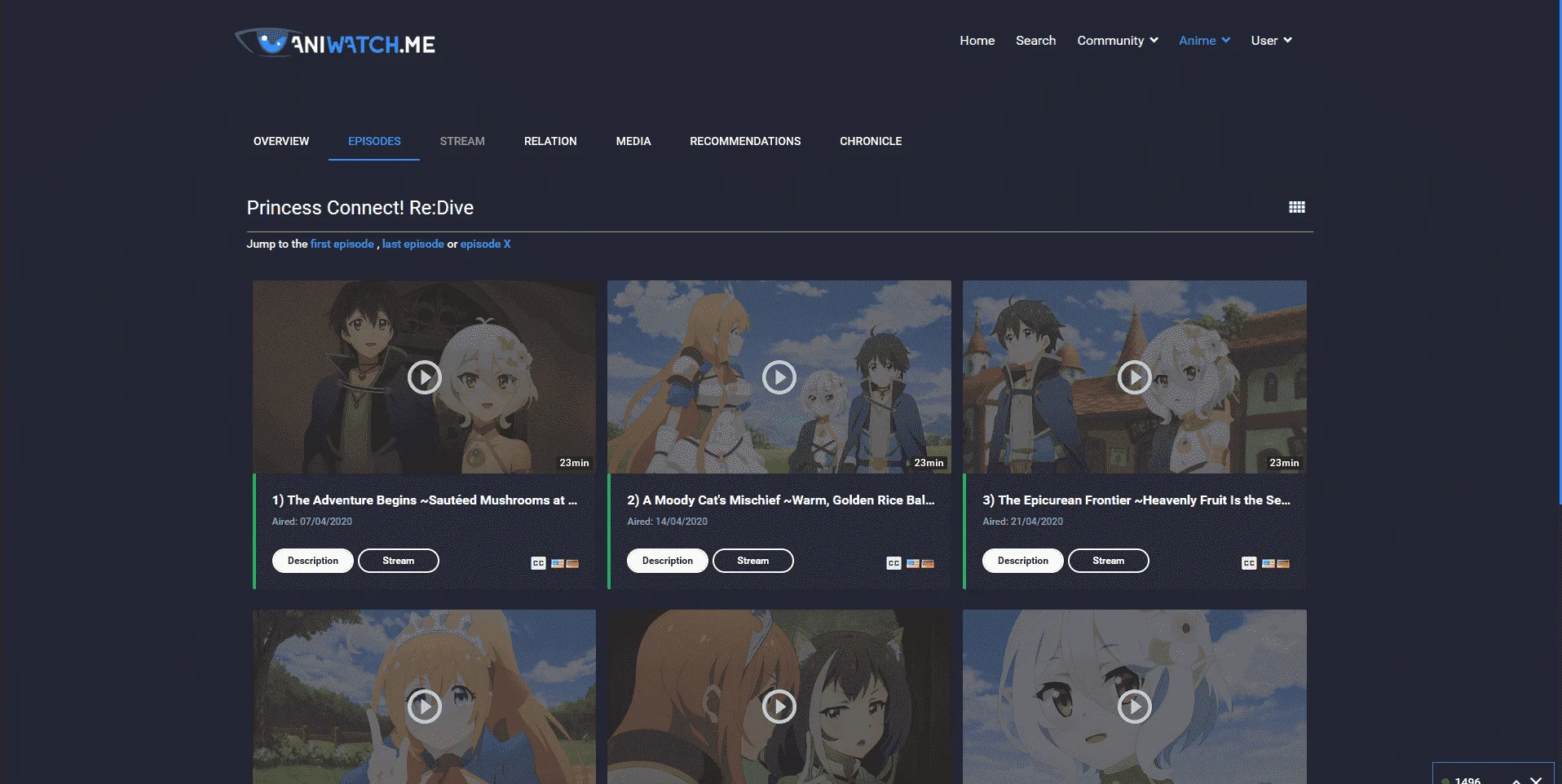Open the Chronicle tab
Viewport: 1562px width, 784px height.
click(x=871, y=141)
